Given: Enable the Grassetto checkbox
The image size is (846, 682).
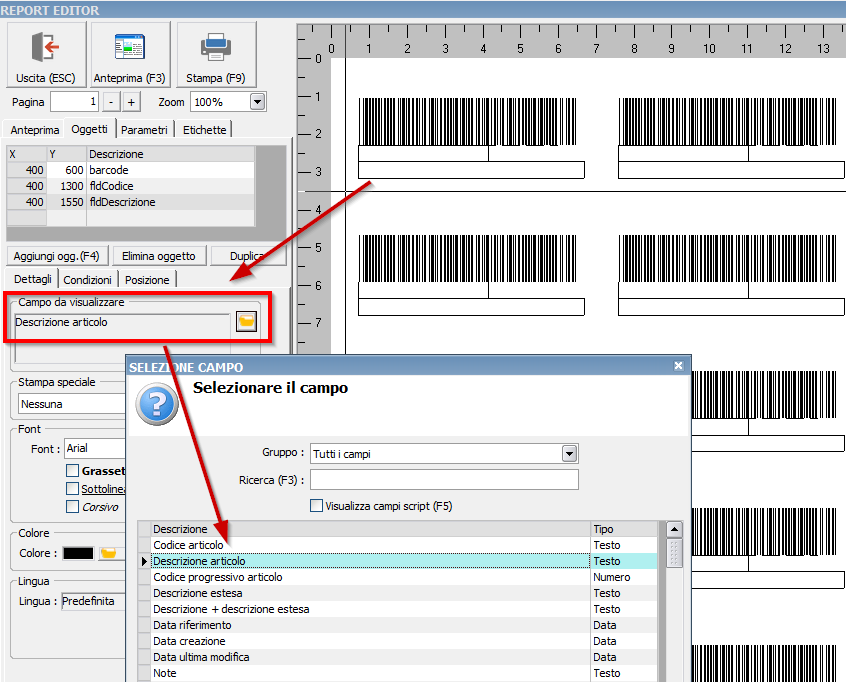Looking at the screenshot, I should pos(72,470).
